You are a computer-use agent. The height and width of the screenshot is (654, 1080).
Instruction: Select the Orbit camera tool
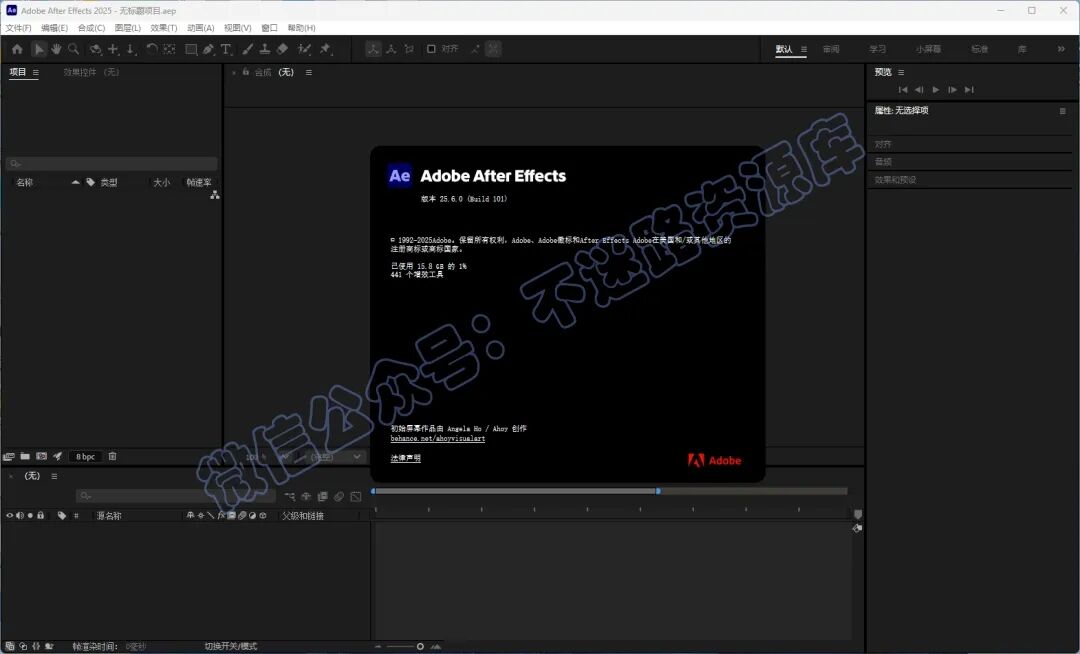point(96,49)
